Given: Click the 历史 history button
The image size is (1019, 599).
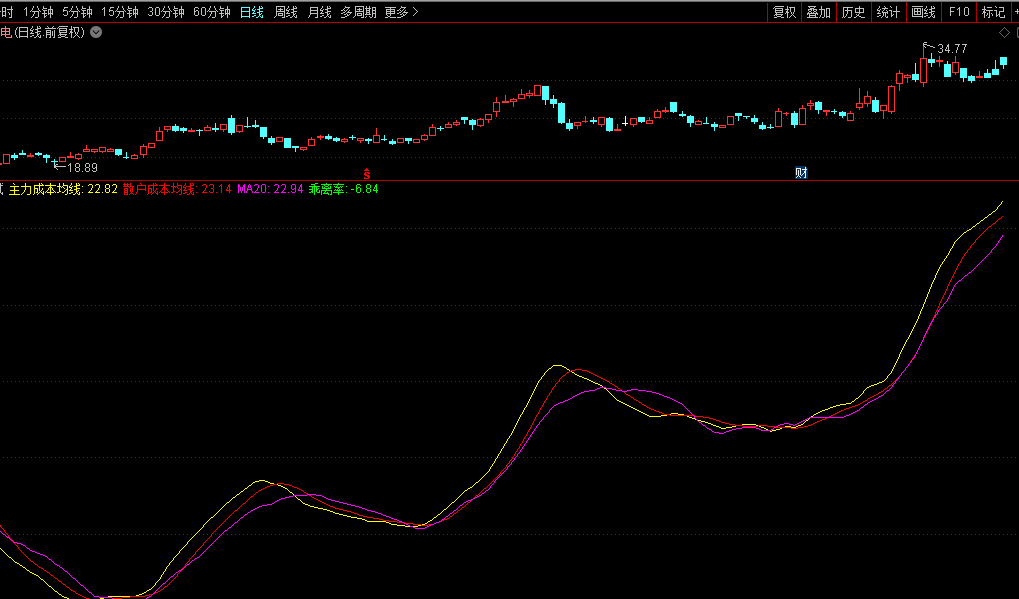Looking at the screenshot, I should coord(853,12).
